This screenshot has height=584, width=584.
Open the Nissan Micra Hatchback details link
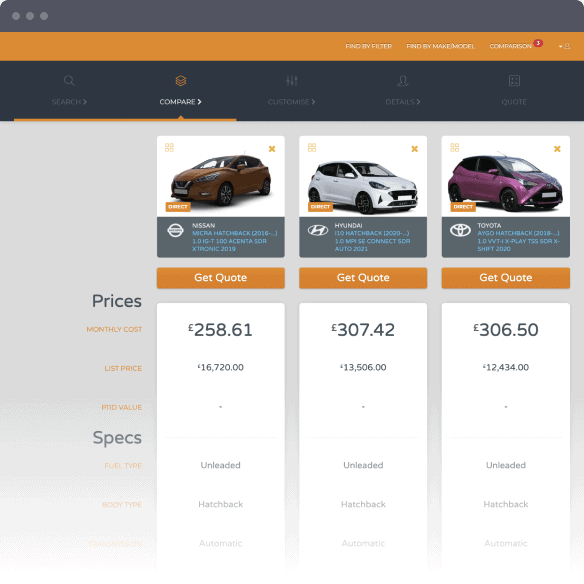(x=234, y=241)
